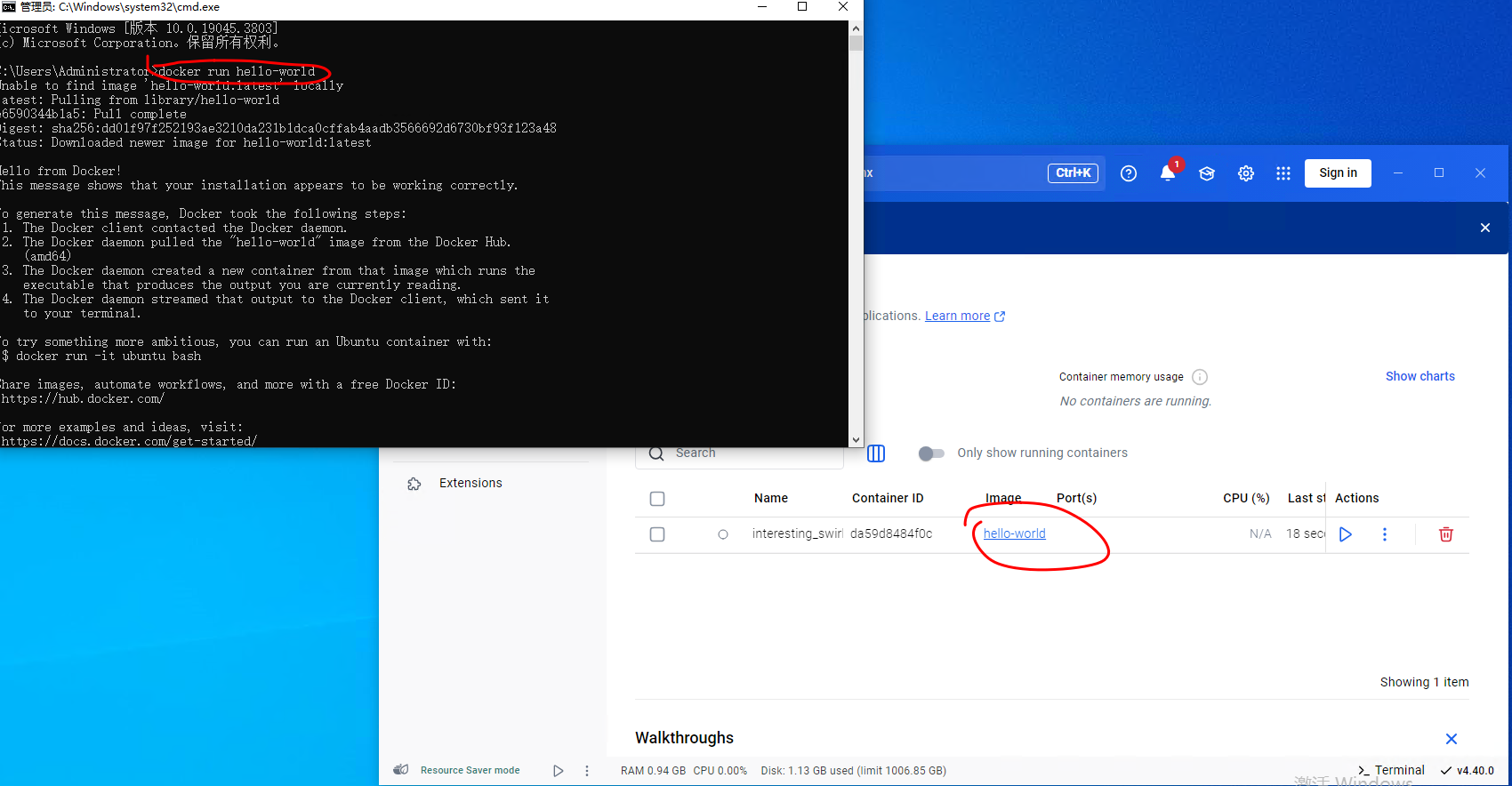Screen dimensions: 1512x786
Task: Click the RAM 0.94 GB status text
Action: tap(654, 771)
